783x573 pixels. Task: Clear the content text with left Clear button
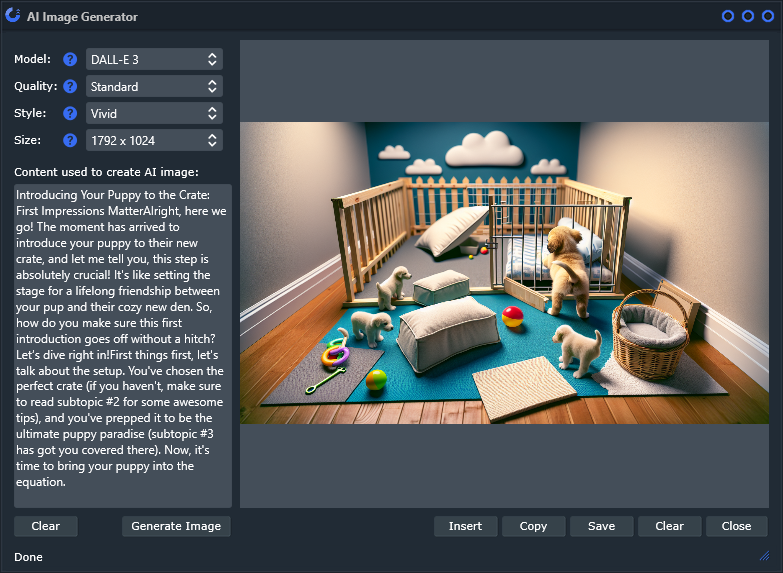tap(46, 526)
